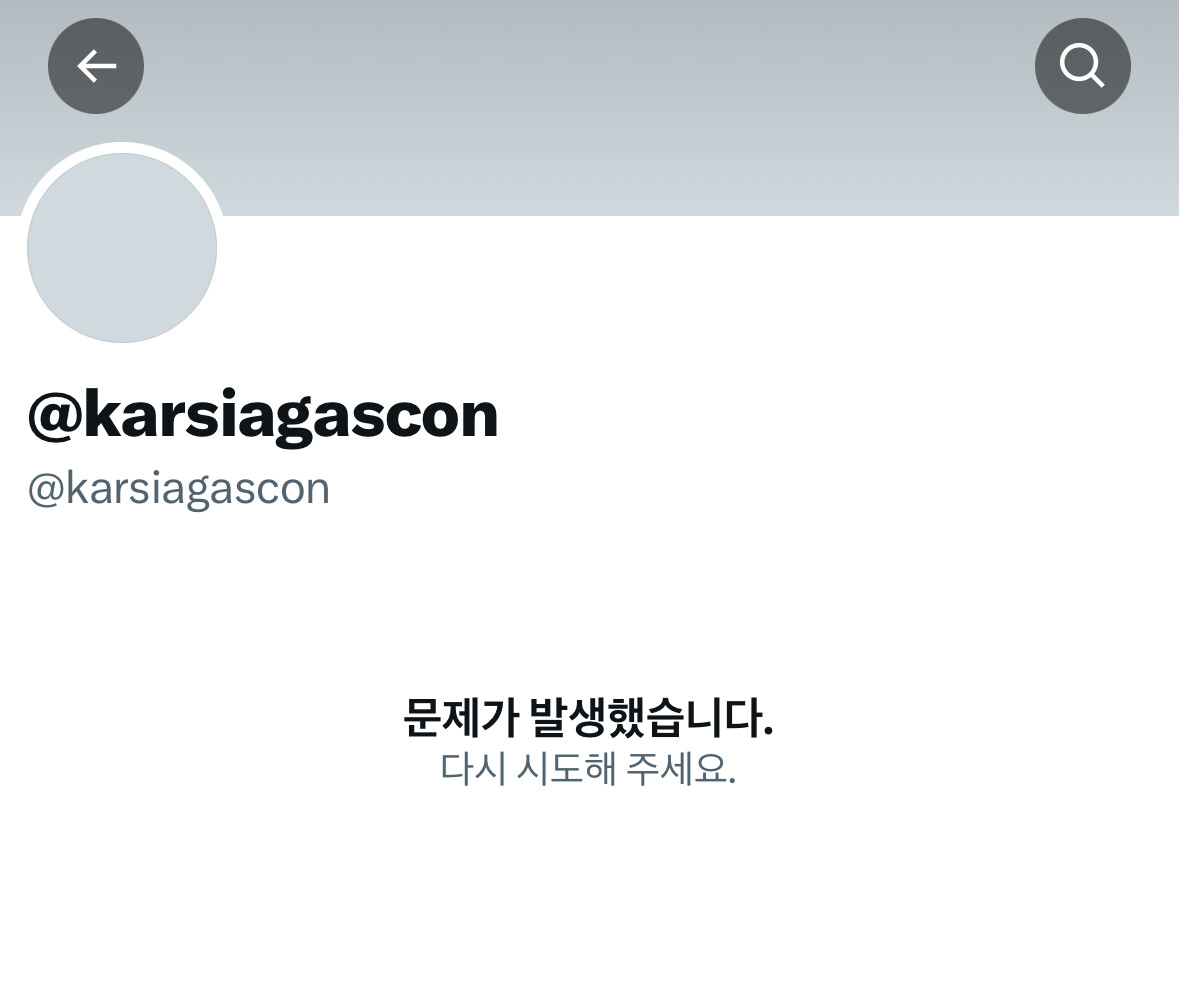Click the magnifier glyph in the header

coord(1082,66)
